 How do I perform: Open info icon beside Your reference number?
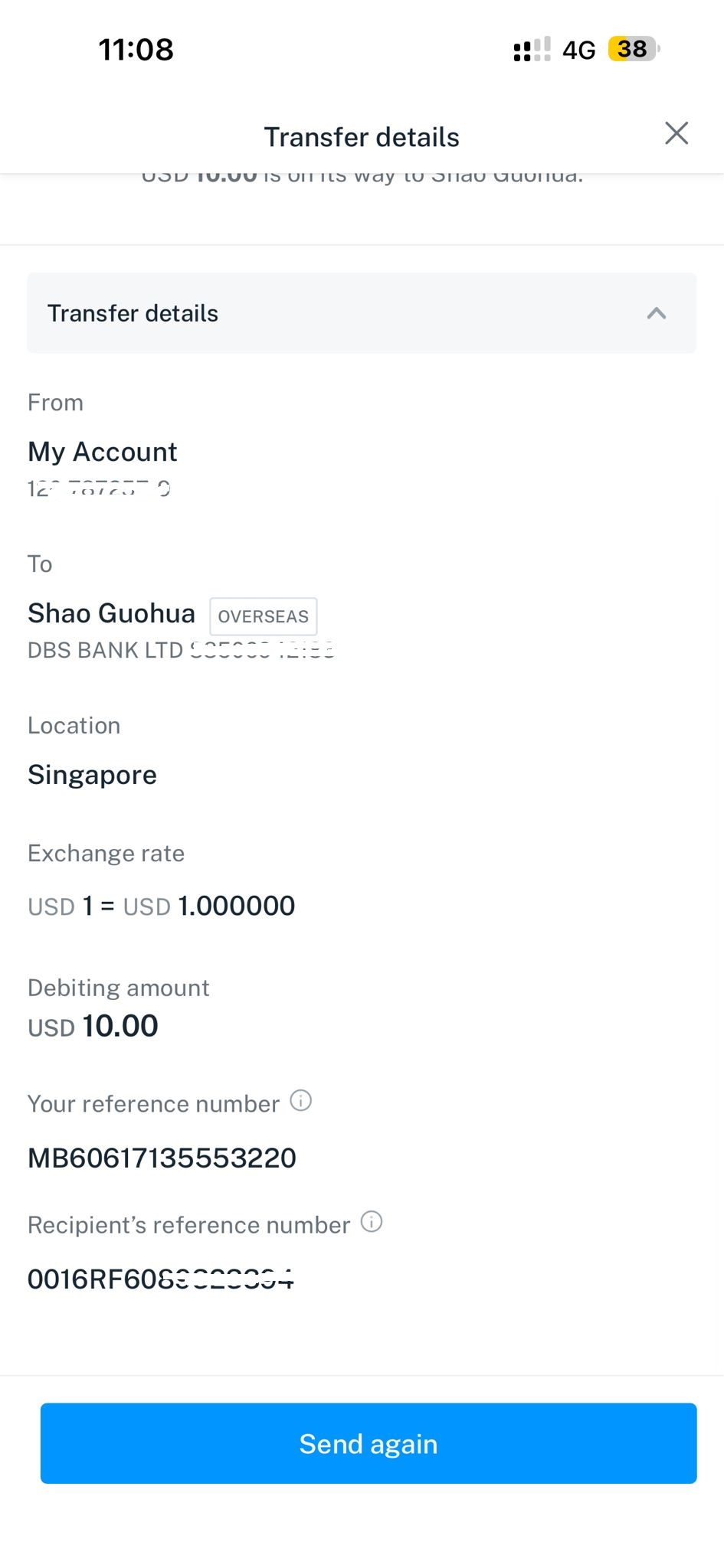(x=301, y=1101)
